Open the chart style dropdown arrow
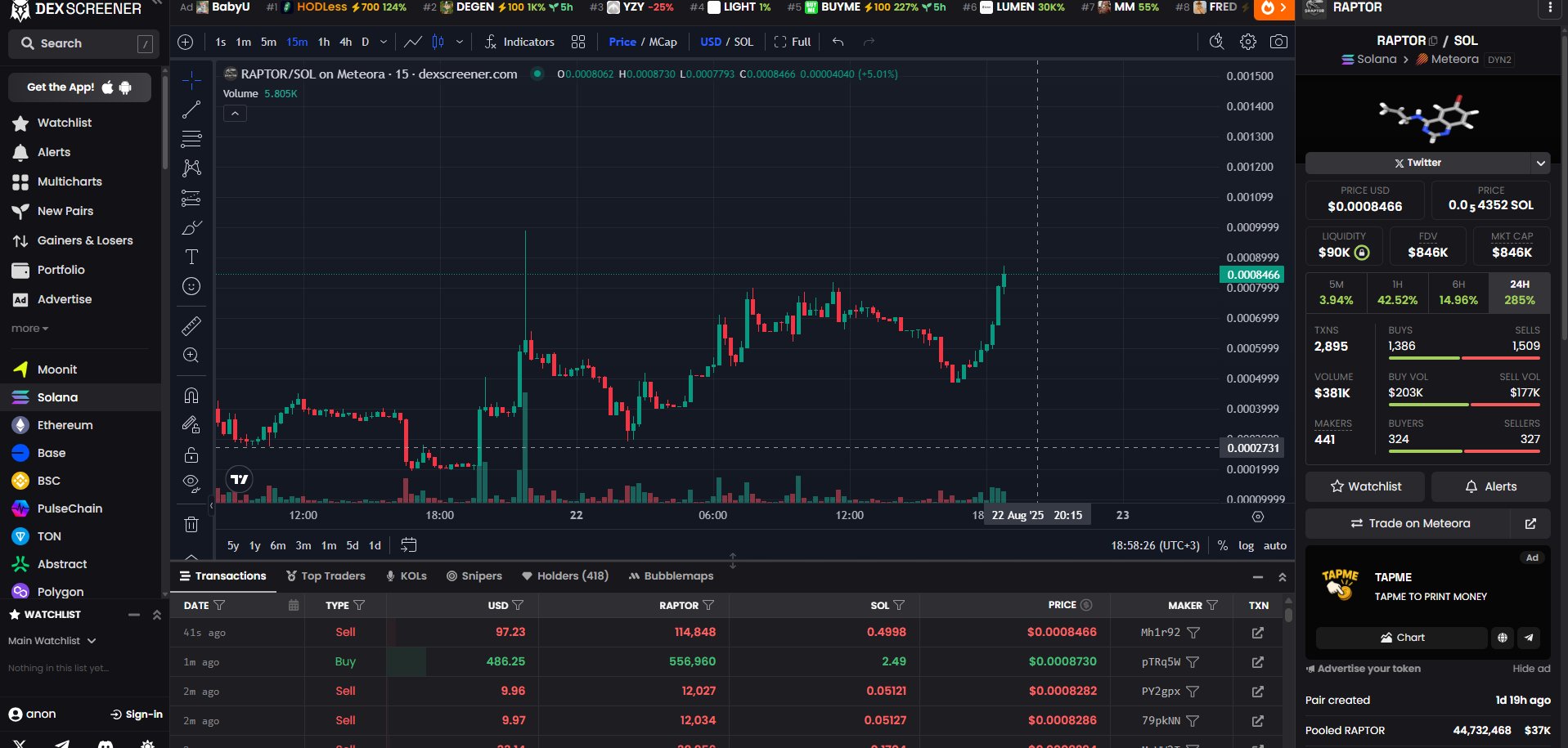The width and height of the screenshot is (1568, 748). tap(460, 42)
